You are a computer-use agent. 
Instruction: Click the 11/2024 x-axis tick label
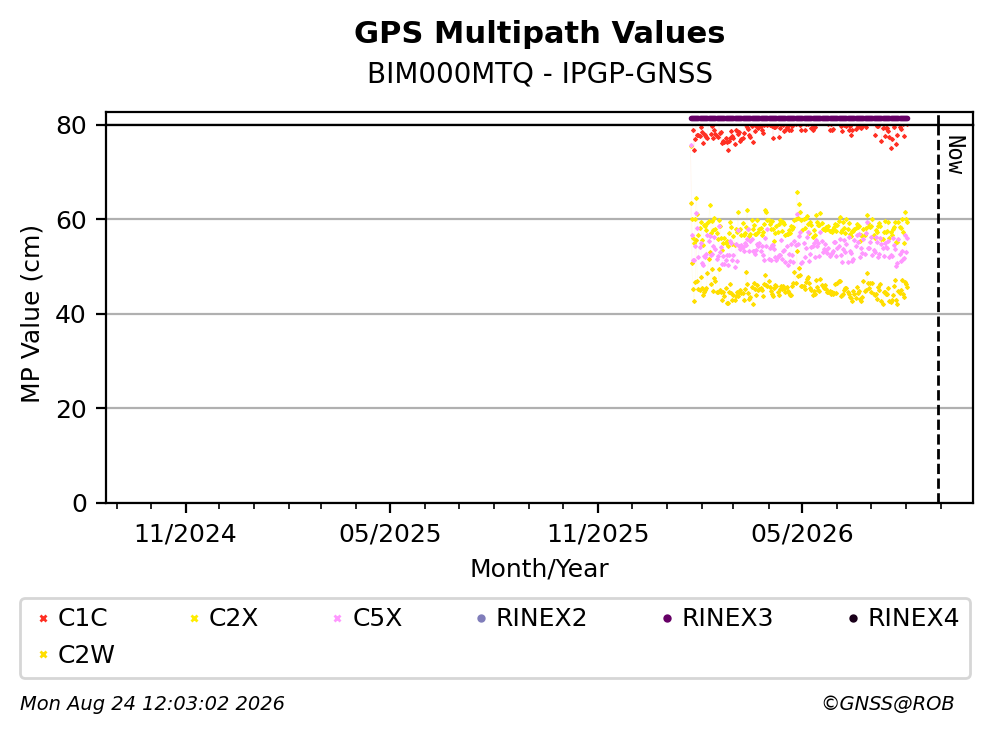click(x=186, y=534)
